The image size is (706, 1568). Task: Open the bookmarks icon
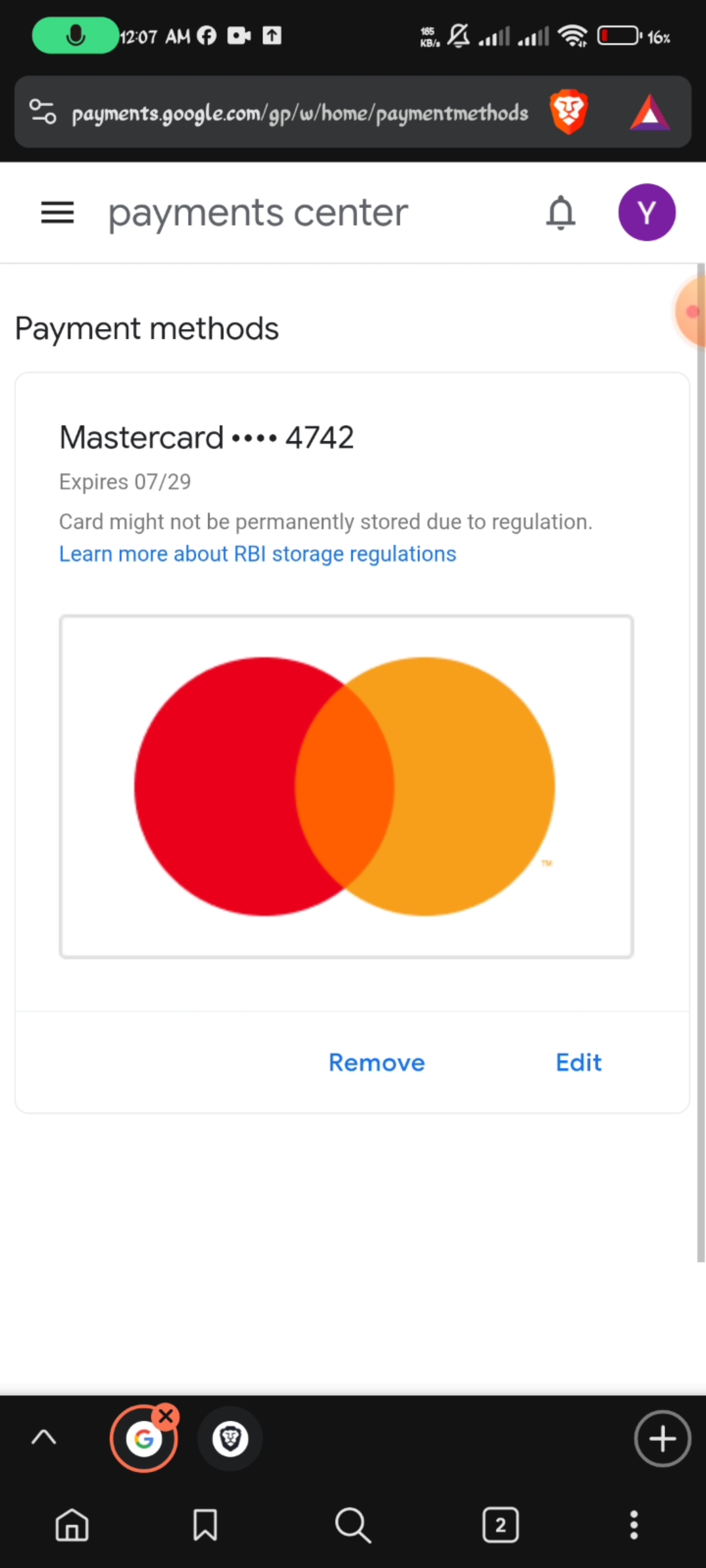click(x=205, y=1526)
